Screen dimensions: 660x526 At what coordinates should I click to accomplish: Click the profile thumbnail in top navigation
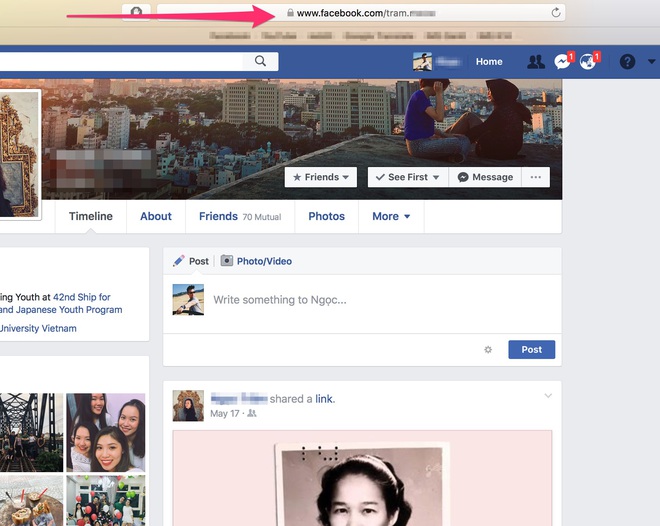click(x=422, y=61)
